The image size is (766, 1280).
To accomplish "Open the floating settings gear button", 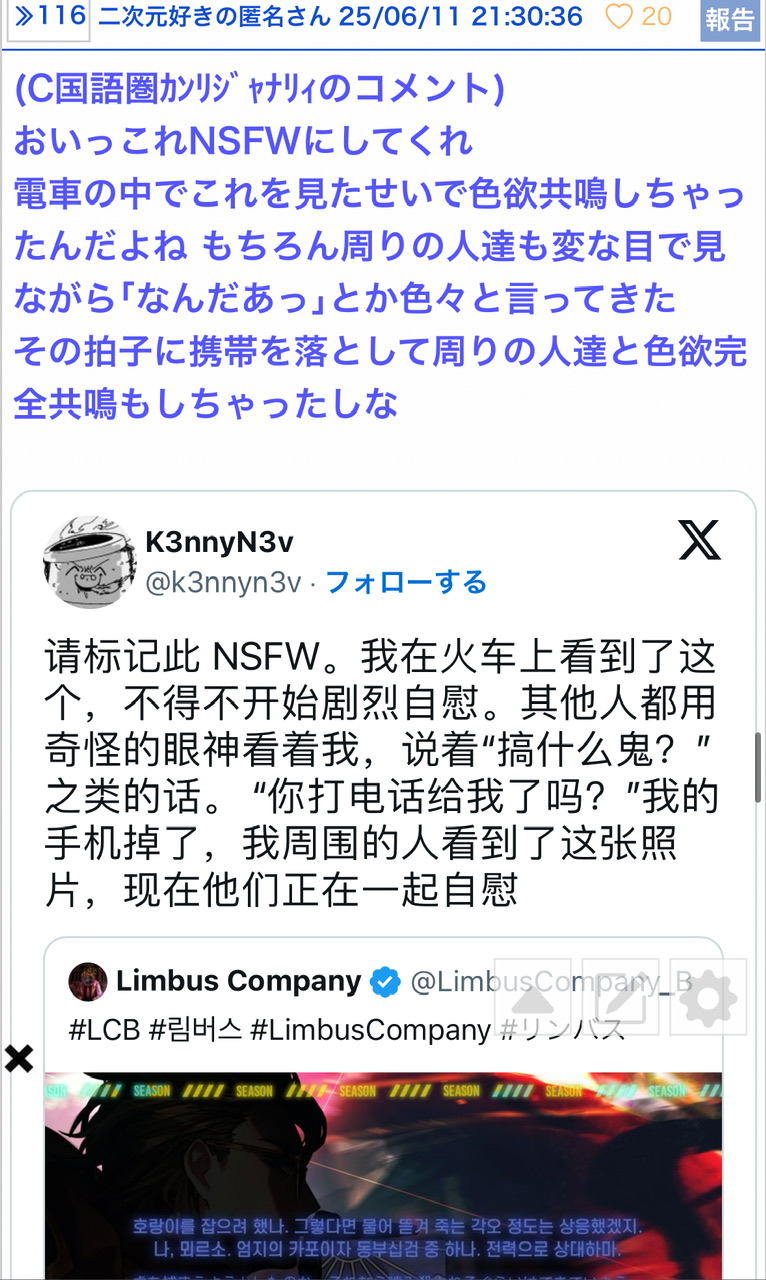I will [708, 996].
